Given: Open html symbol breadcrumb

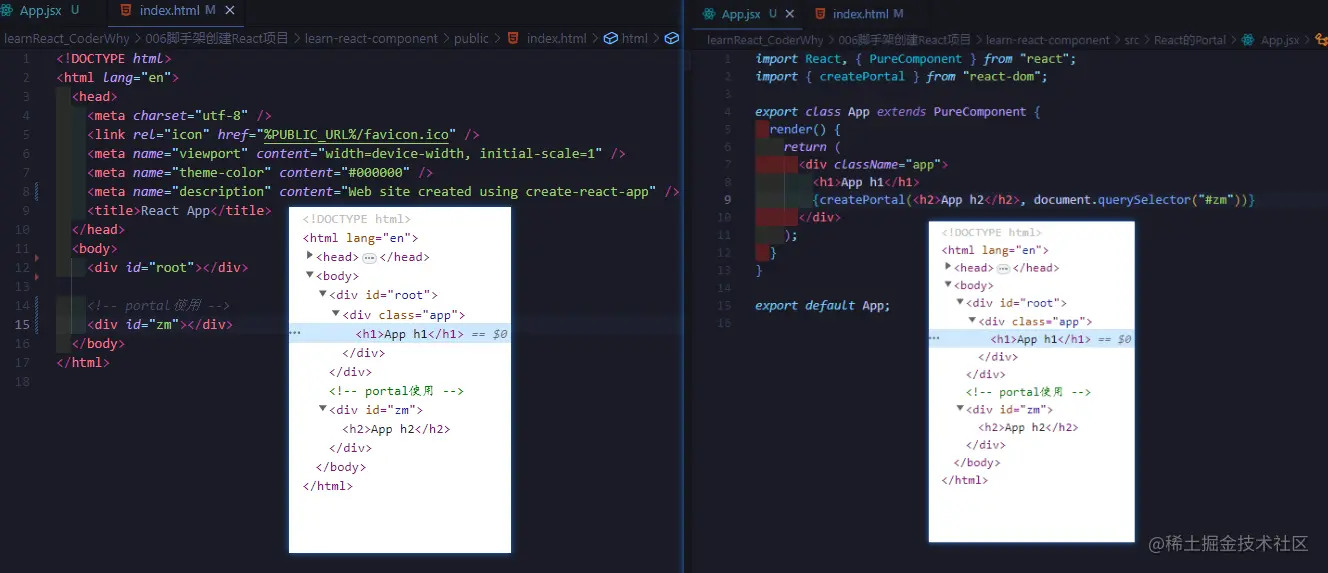Looking at the screenshot, I should click(x=635, y=39).
